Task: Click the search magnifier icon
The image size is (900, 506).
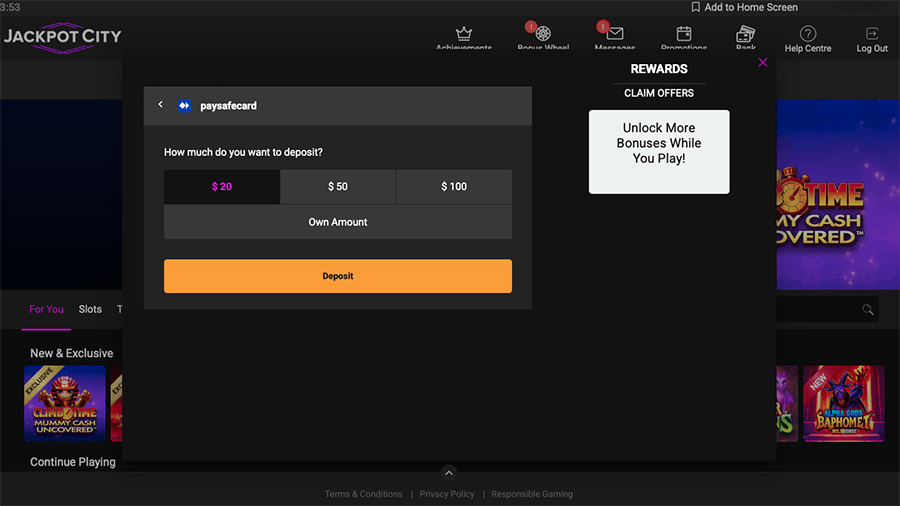Action: click(868, 310)
